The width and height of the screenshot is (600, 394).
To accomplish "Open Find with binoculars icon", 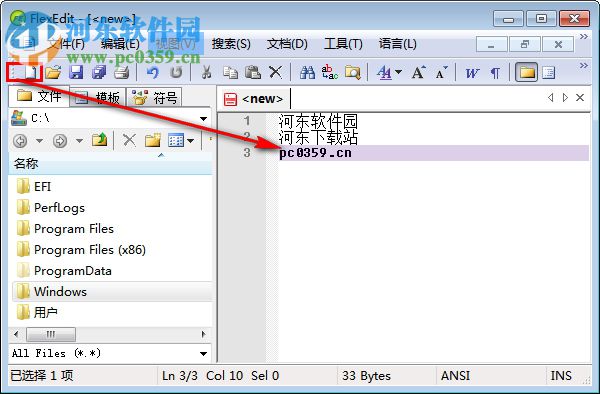I will pos(307,72).
